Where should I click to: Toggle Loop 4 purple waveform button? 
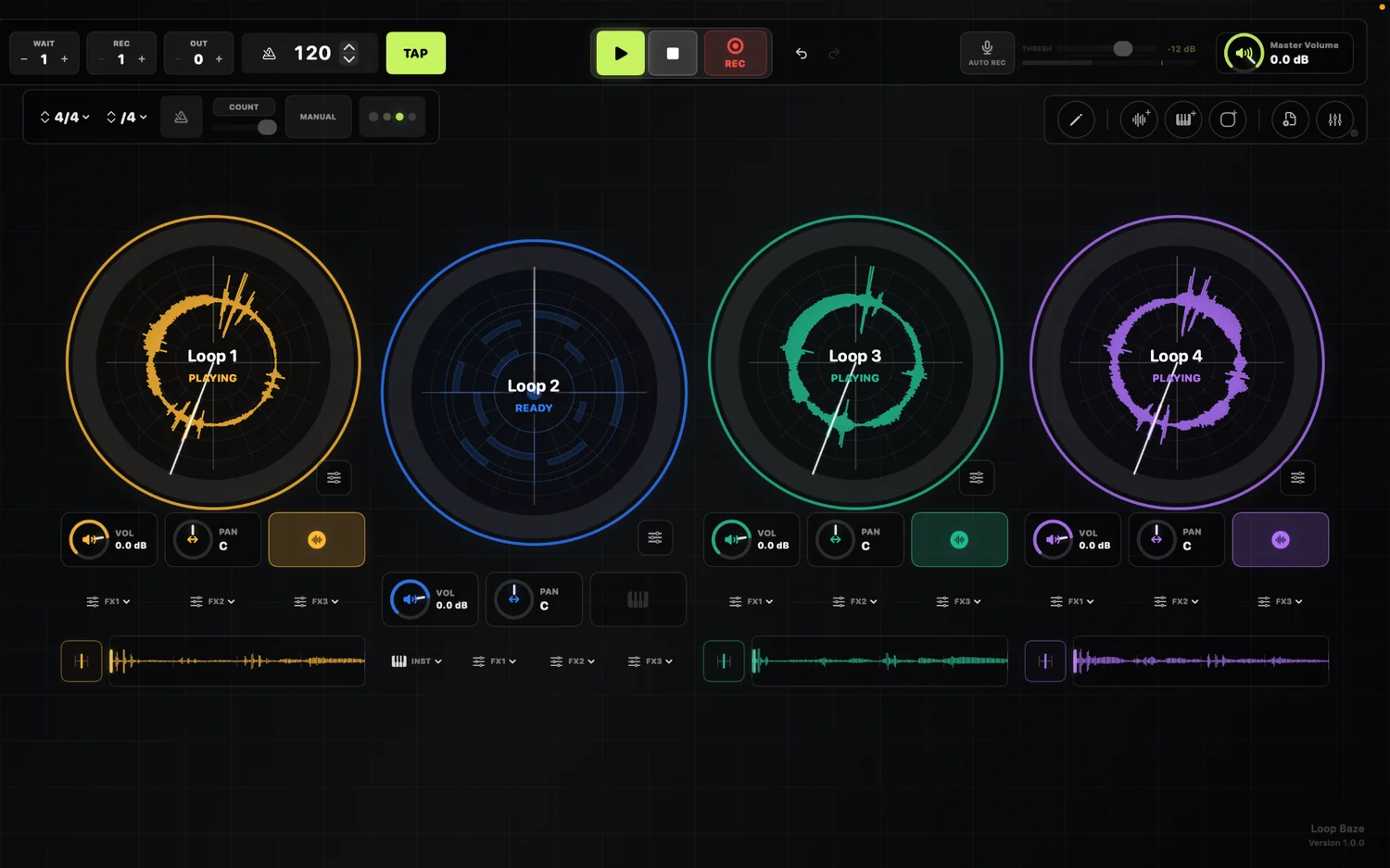[x=1281, y=539]
